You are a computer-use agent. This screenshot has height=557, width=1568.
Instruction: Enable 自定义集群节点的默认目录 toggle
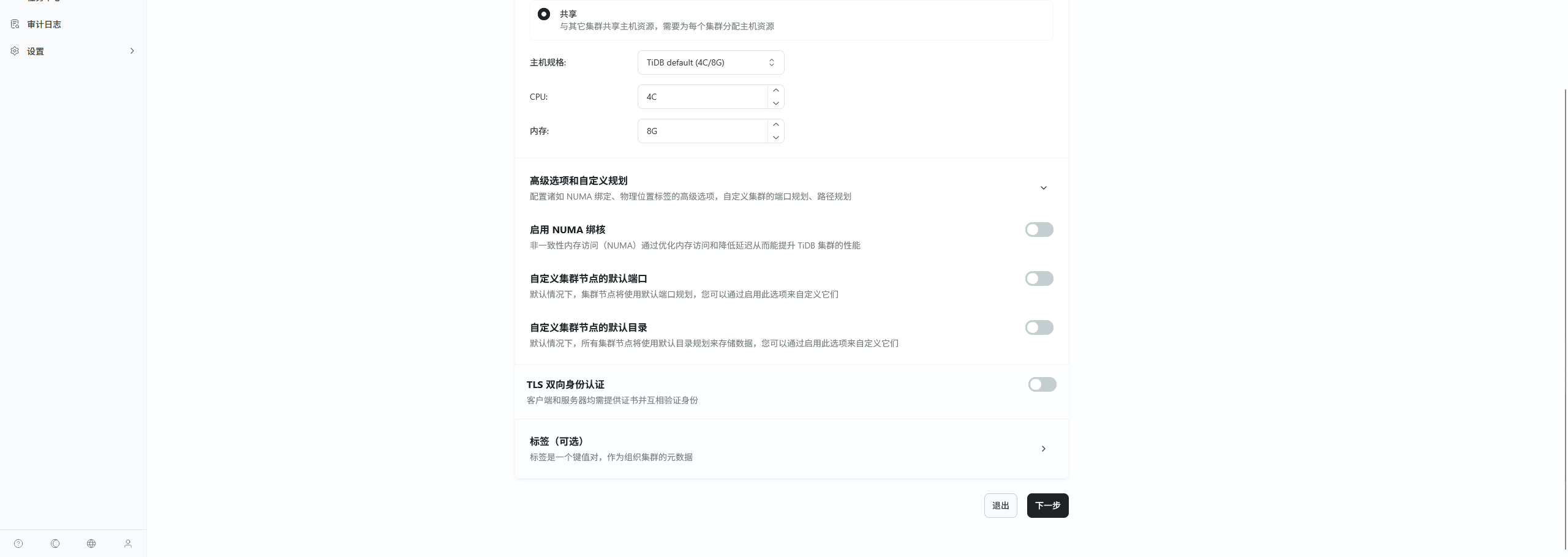pos(1039,327)
